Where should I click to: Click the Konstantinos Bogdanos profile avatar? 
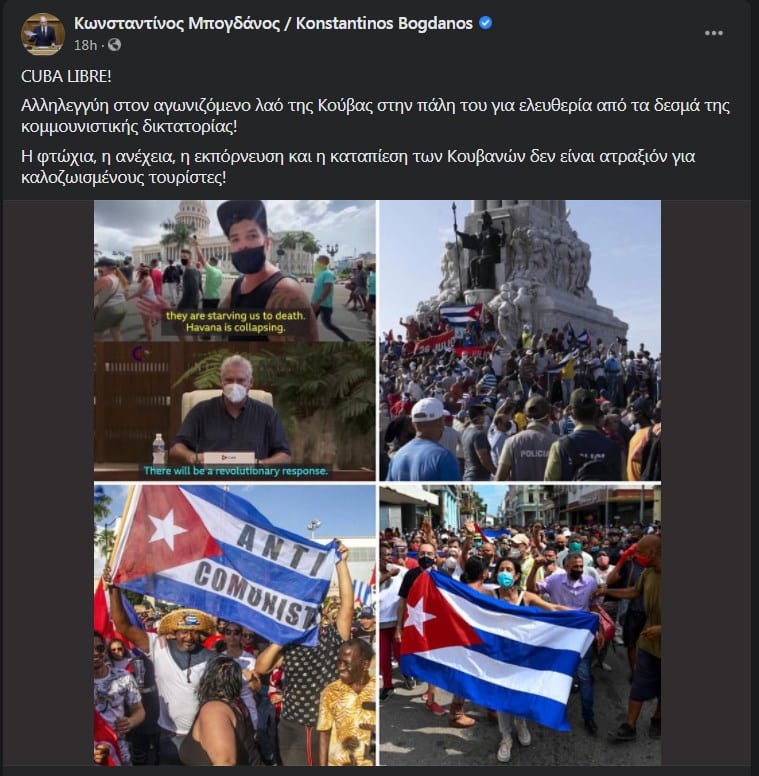[x=43, y=34]
